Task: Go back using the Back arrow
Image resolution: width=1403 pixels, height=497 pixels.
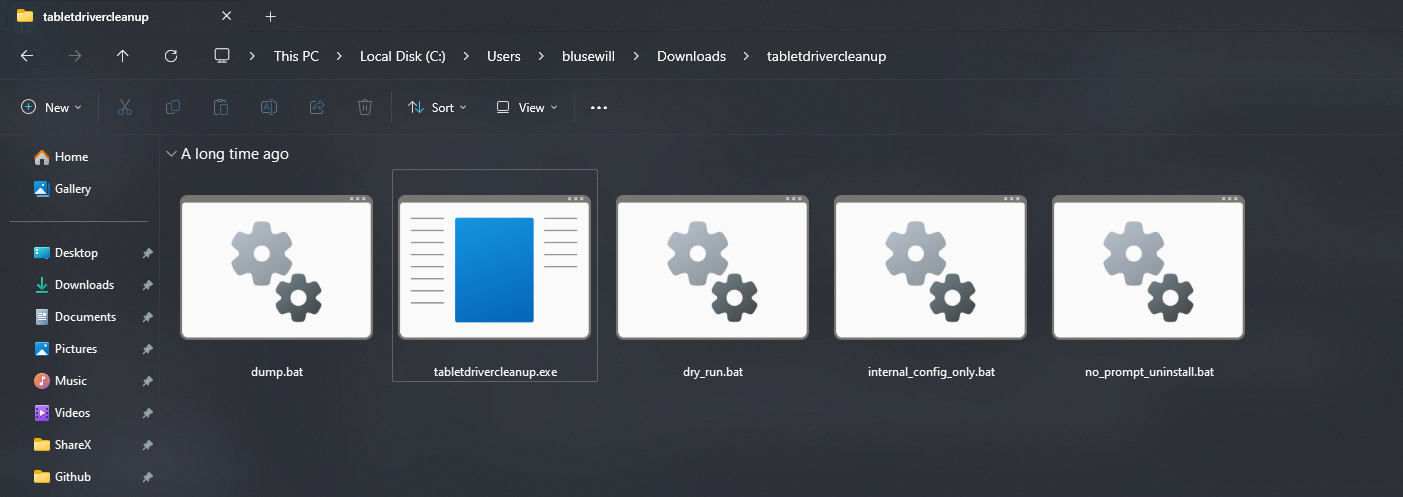Action: pyautogui.click(x=27, y=56)
